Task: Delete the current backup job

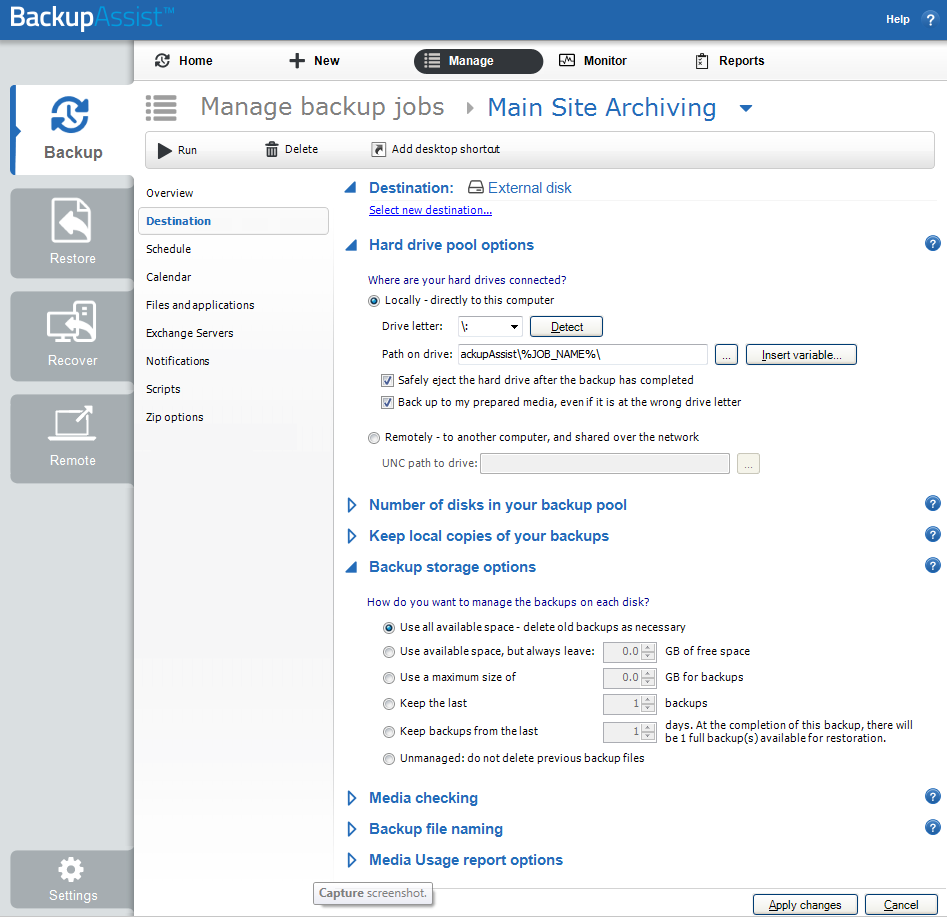Action: (x=291, y=149)
